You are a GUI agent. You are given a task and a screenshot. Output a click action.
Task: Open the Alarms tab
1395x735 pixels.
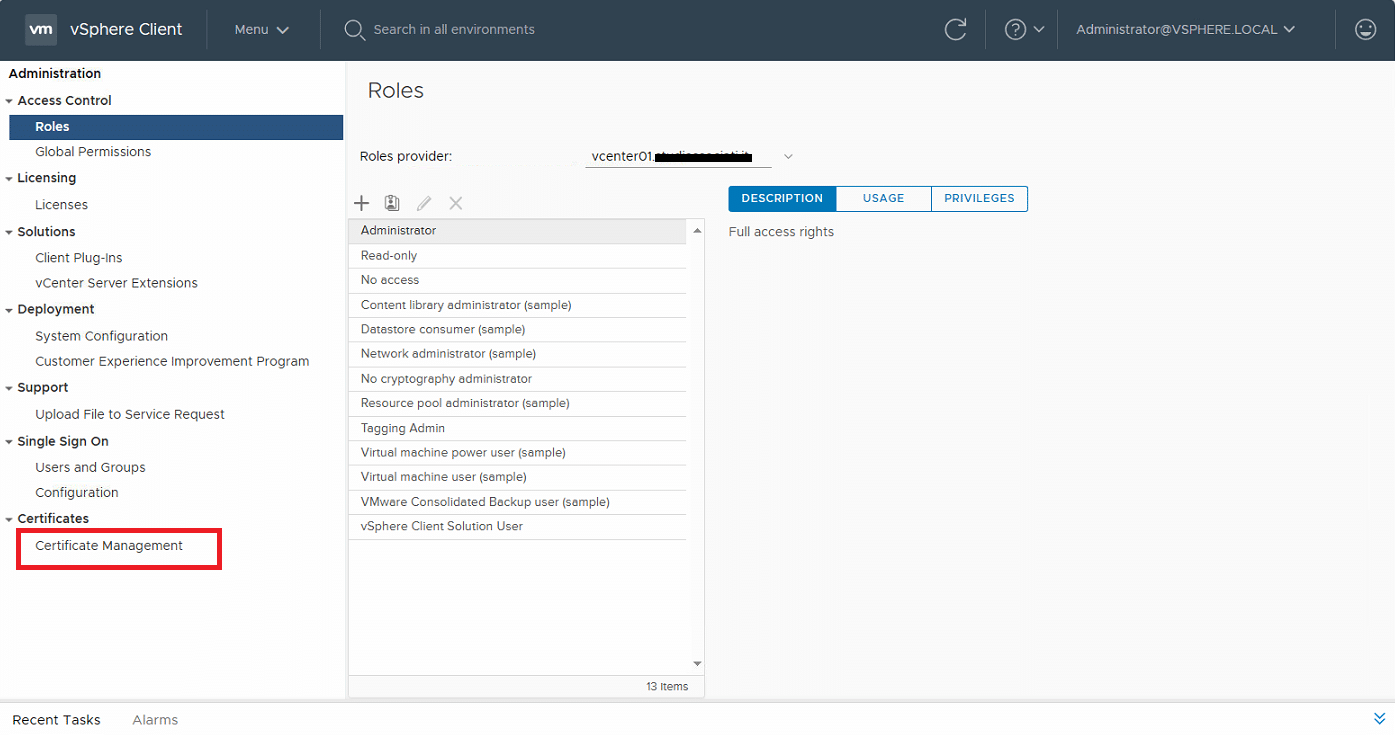(155, 720)
